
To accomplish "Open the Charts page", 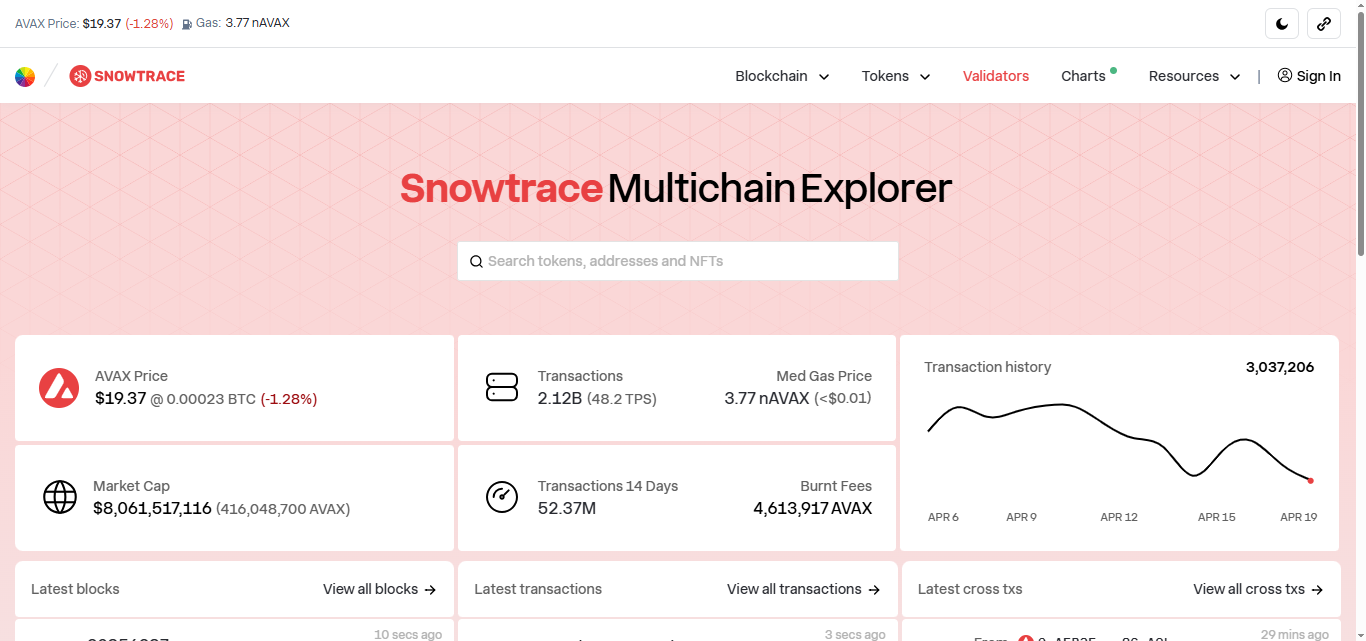I will pyautogui.click(x=1083, y=76).
